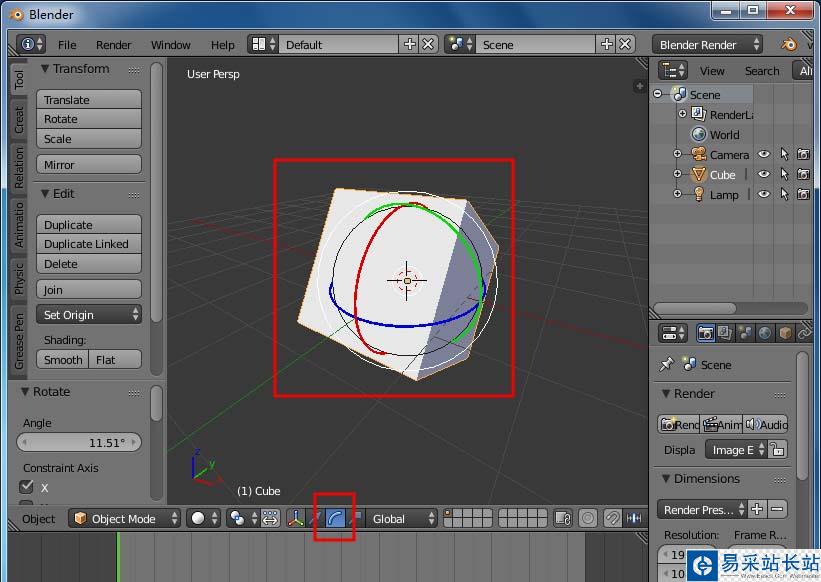The height and width of the screenshot is (582, 821).
Task: Collapse the Dimensions panel
Action: pyautogui.click(x=666, y=478)
